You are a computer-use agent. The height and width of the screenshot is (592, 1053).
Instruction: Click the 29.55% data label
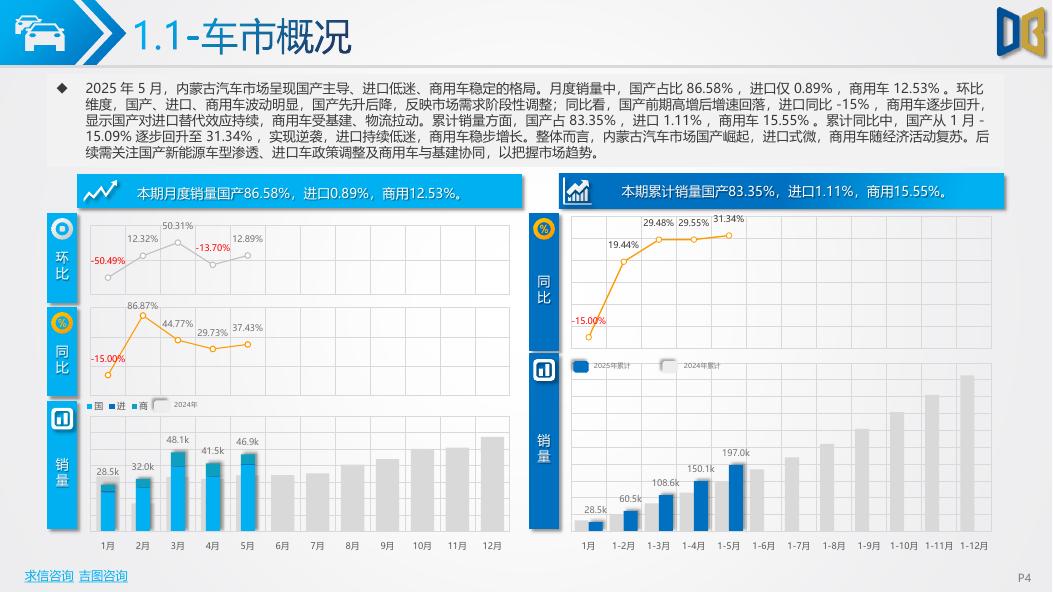coord(693,222)
